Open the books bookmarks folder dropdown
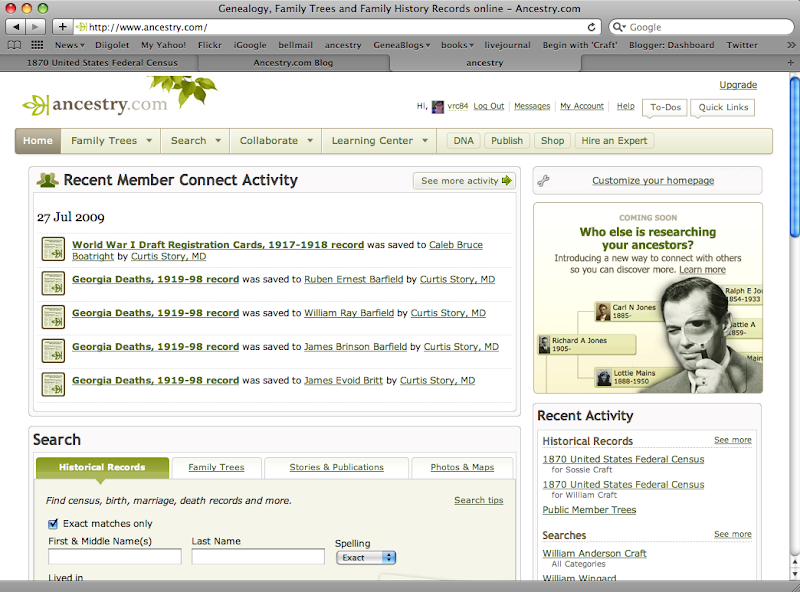Screen dimensions: 800x592 pyautogui.click(x=457, y=45)
